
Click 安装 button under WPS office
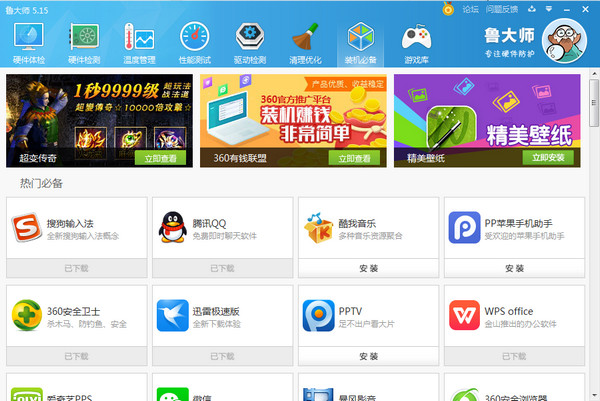coord(514,356)
